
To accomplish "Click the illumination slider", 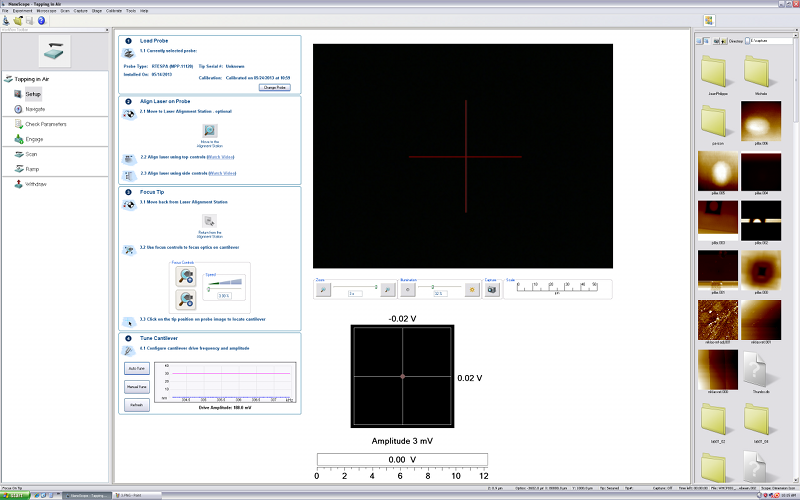I will pos(433,287).
